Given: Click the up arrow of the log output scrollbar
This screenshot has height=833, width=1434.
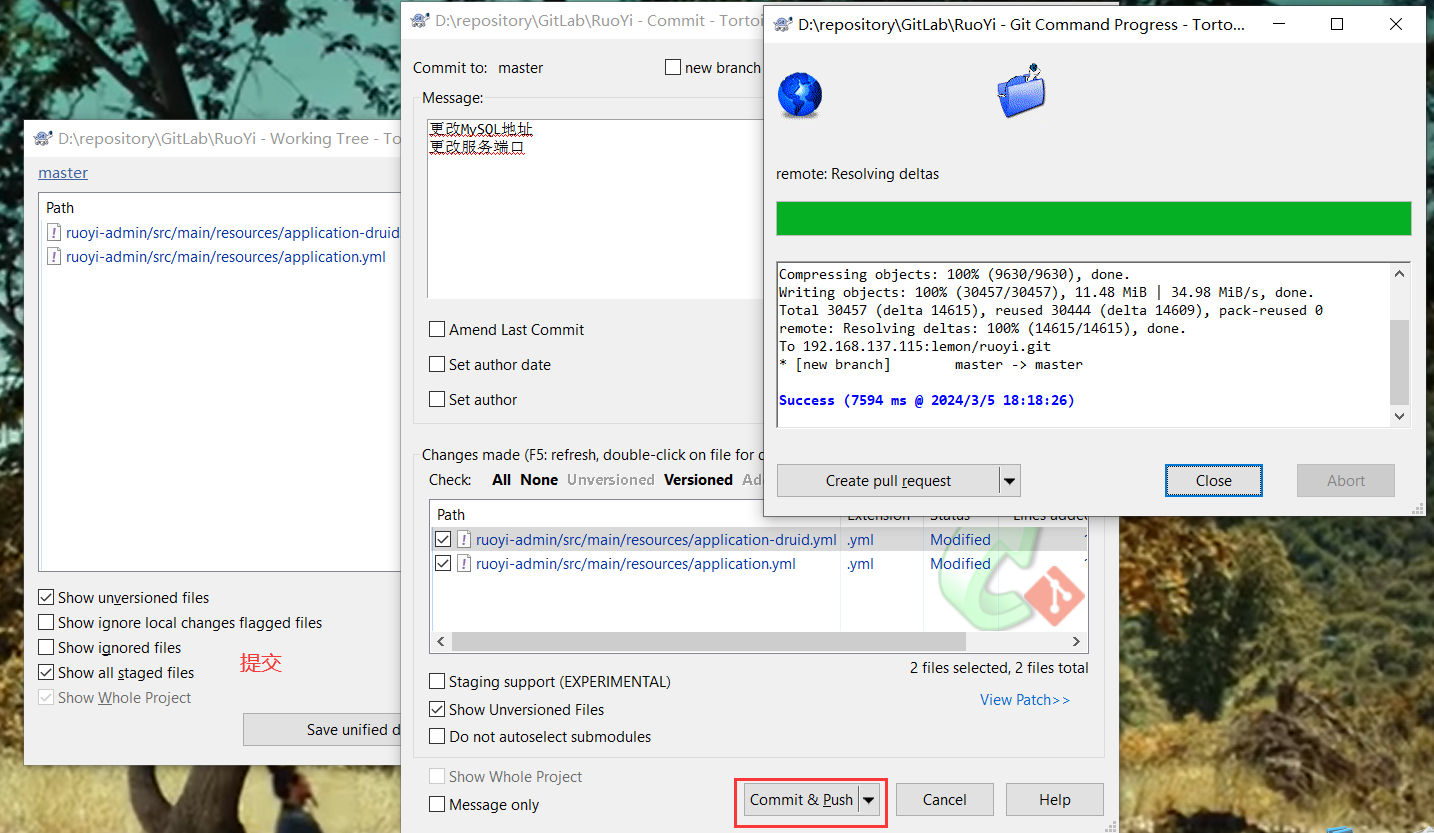Looking at the screenshot, I should coord(1399,273).
